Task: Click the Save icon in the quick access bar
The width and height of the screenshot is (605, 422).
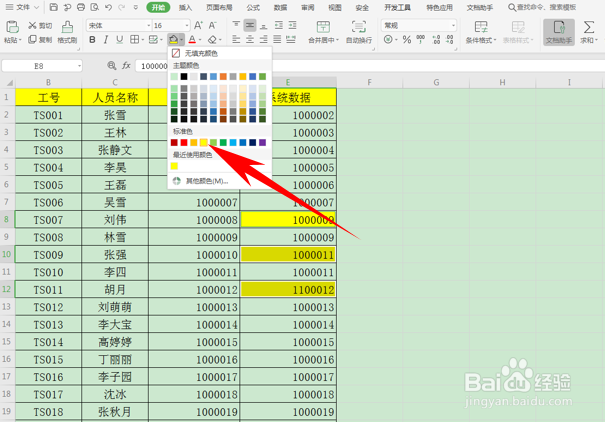Action: click(x=54, y=7)
